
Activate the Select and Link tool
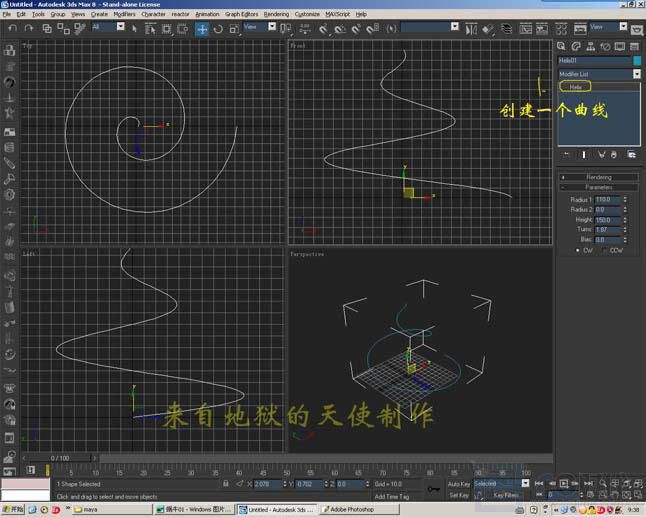[47, 28]
